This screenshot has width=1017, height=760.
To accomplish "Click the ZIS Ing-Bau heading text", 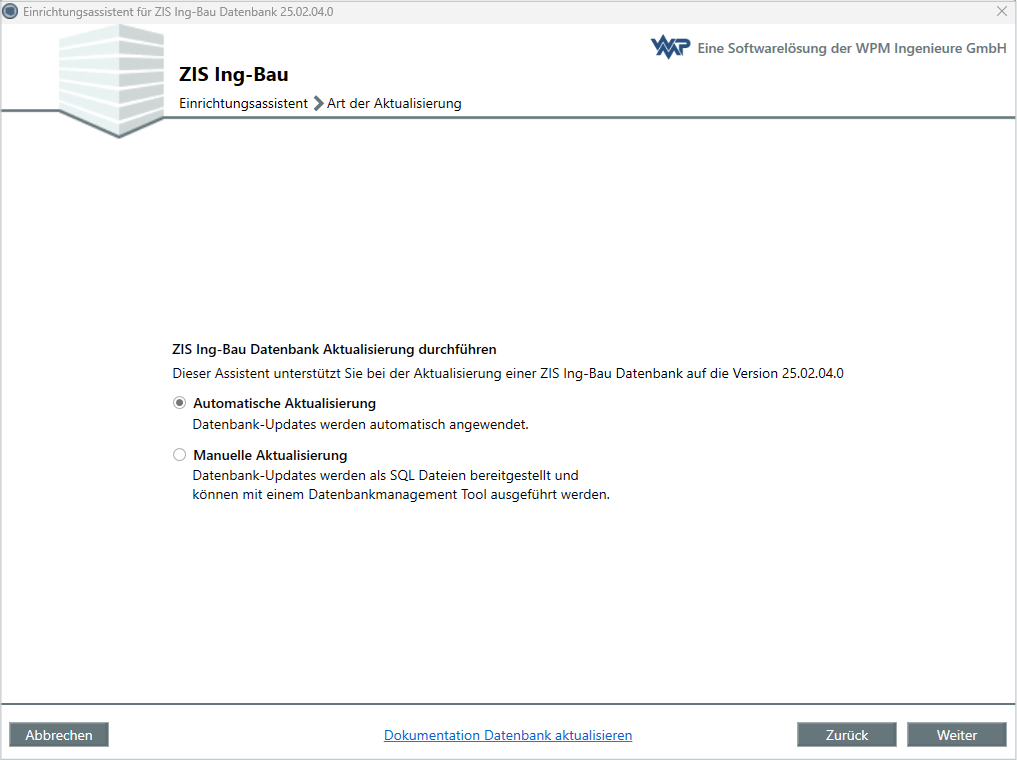I will (234, 74).
